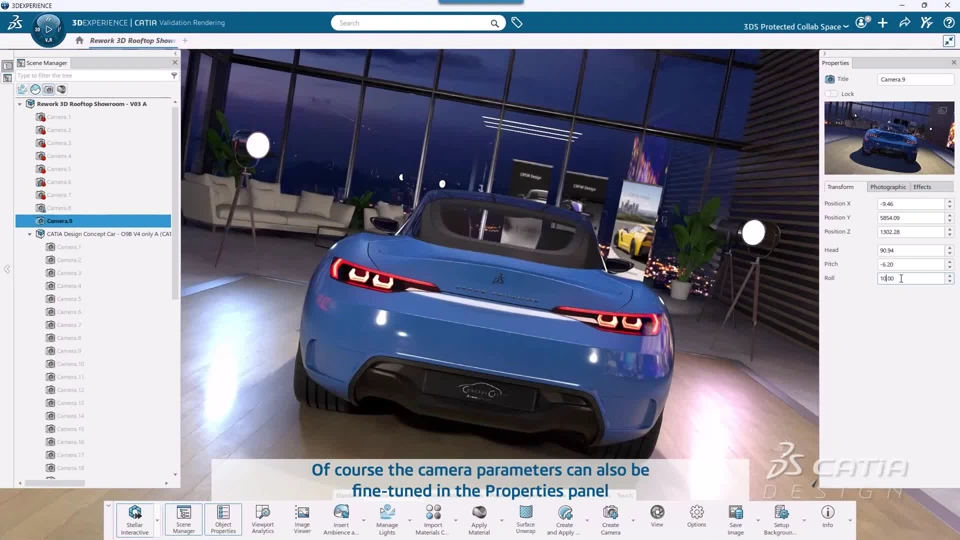This screenshot has height=540, width=960.
Task: Share content with the share arrow icon
Action: pos(905,23)
